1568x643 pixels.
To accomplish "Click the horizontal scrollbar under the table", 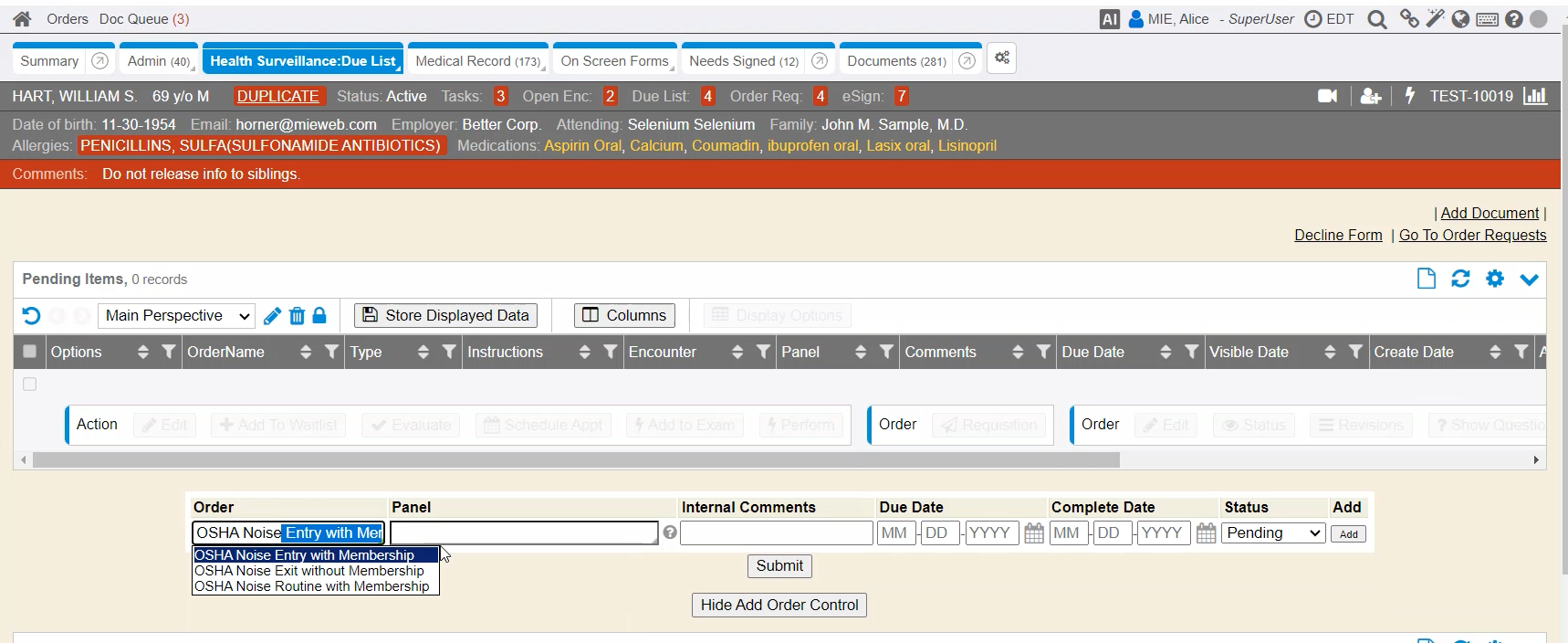I will (x=575, y=460).
